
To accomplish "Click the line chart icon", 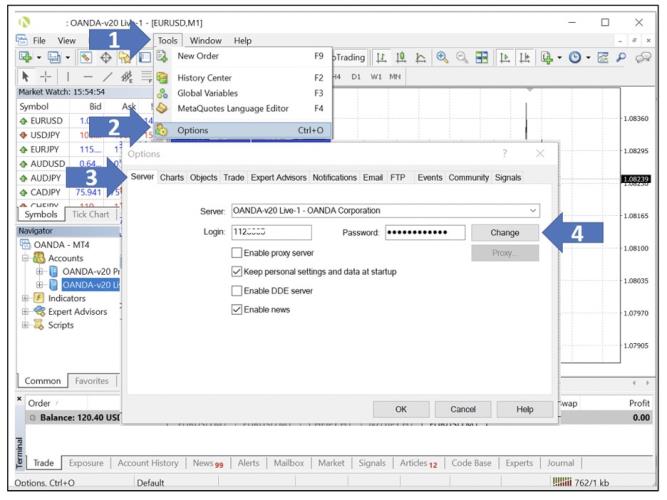I will pos(420,57).
